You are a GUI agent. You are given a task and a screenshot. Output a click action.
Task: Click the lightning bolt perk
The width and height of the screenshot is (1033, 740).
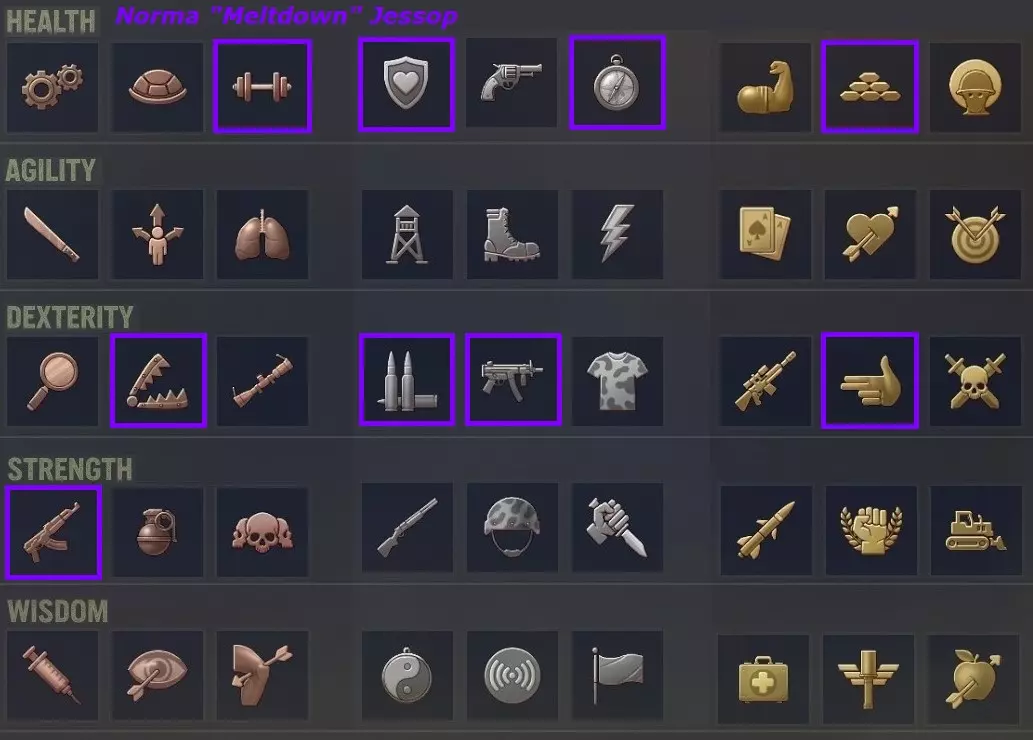point(617,234)
